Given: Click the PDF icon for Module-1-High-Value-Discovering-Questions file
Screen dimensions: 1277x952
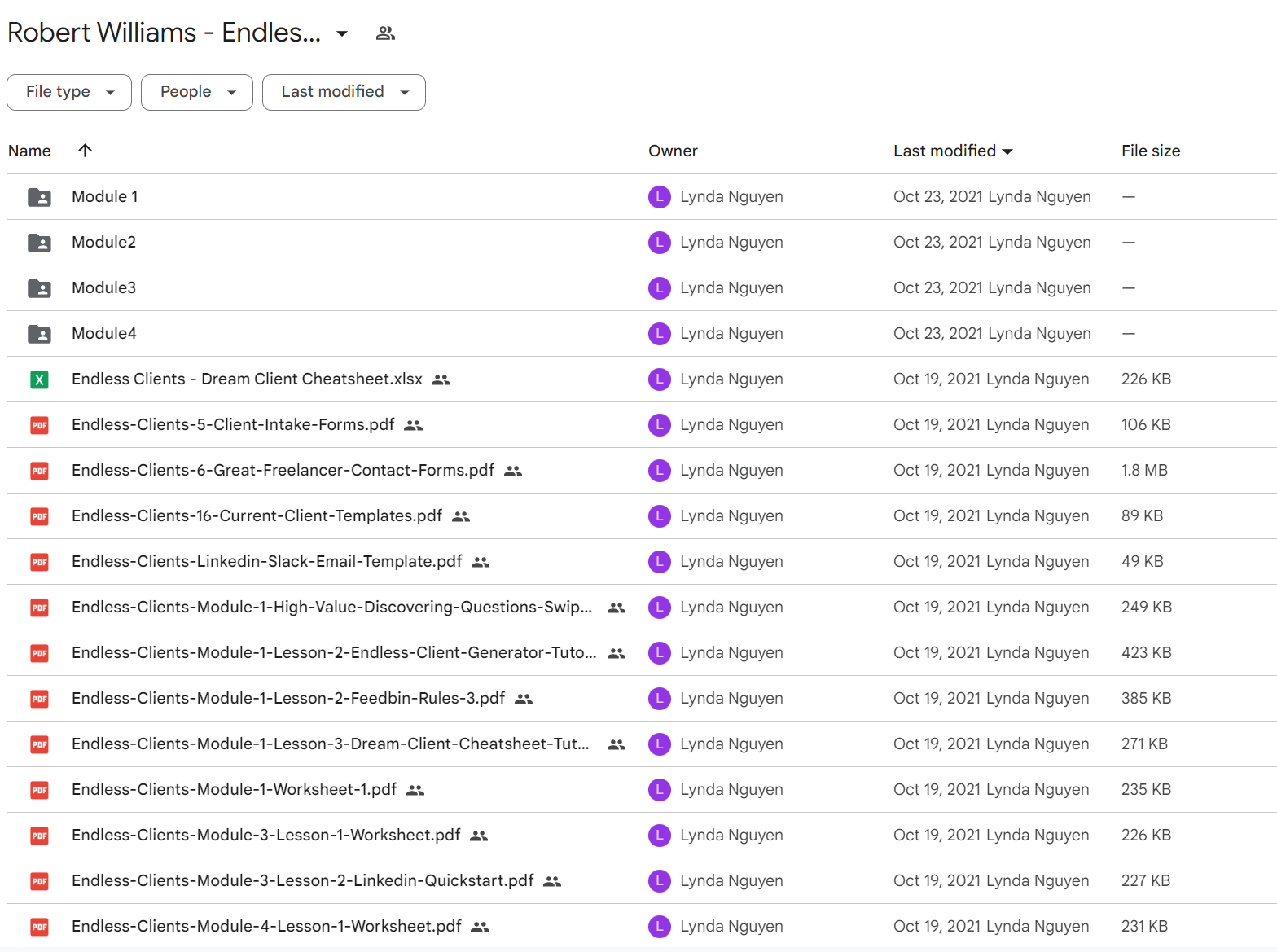Looking at the screenshot, I should pyautogui.click(x=39, y=608).
